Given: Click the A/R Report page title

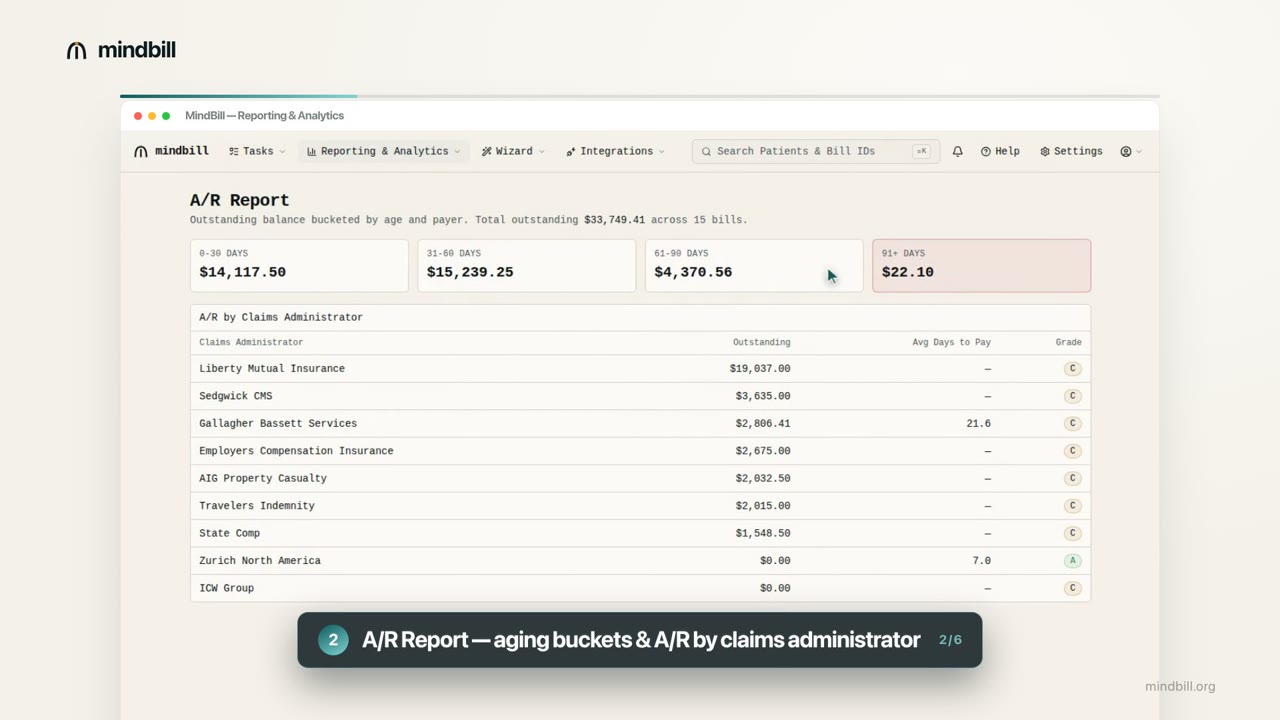Looking at the screenshot, I should [x=240, y=200].
